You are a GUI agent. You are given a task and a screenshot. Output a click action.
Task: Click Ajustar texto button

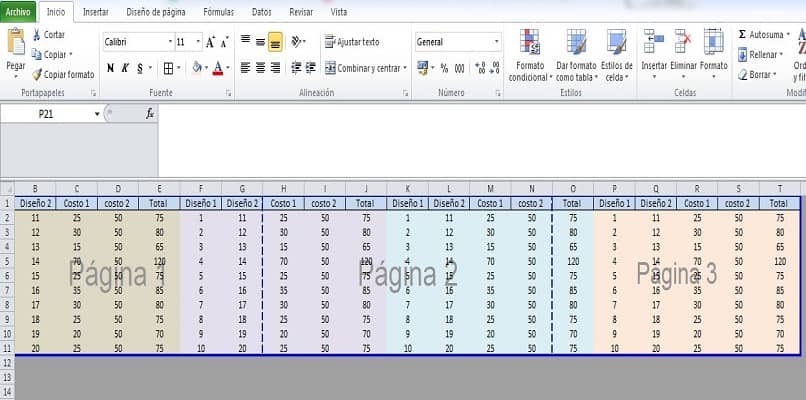pos(352,42)
